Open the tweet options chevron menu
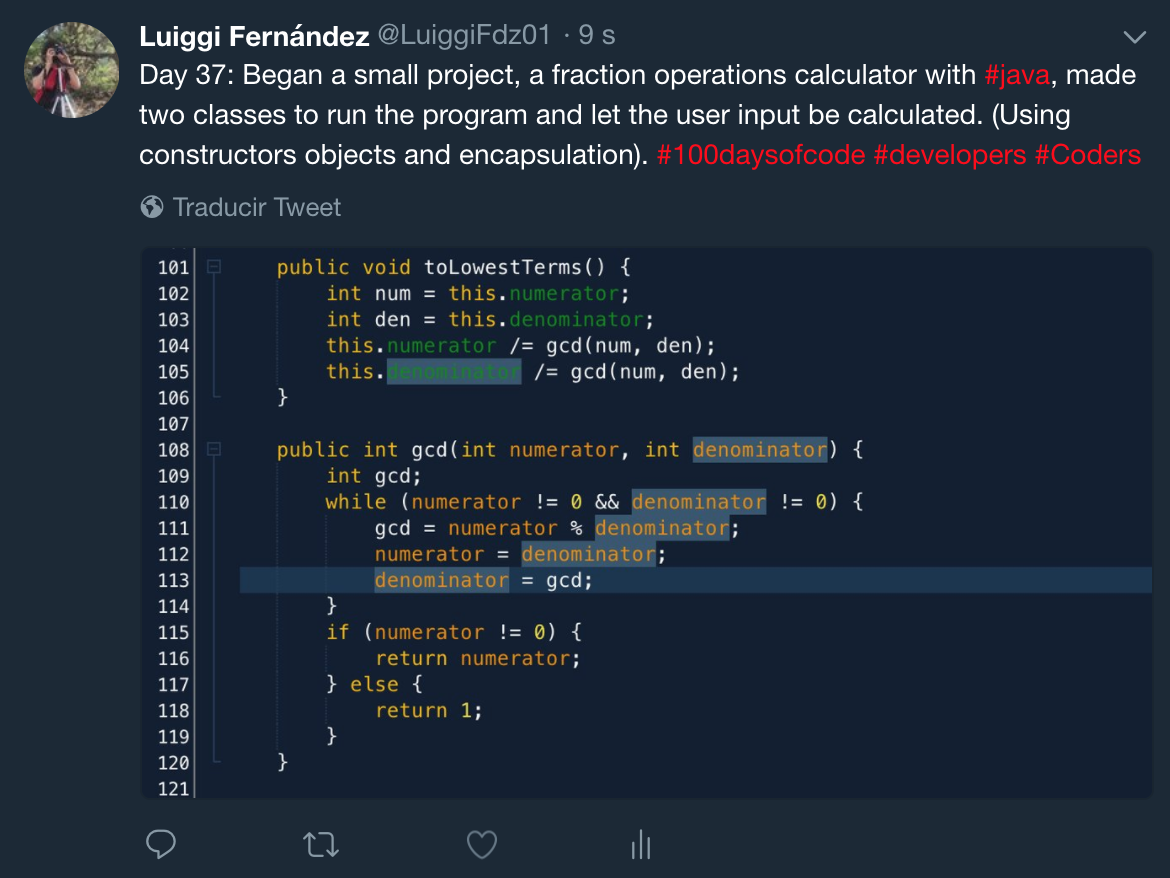The height and width of the screenshot is (878, 1170). pos(1134,37)
